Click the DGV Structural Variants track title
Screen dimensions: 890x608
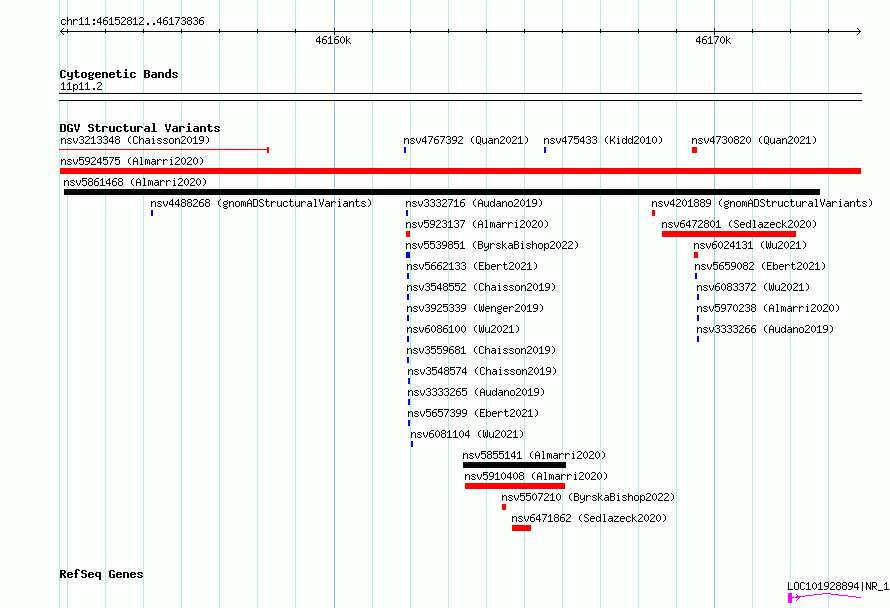(140, 128)
